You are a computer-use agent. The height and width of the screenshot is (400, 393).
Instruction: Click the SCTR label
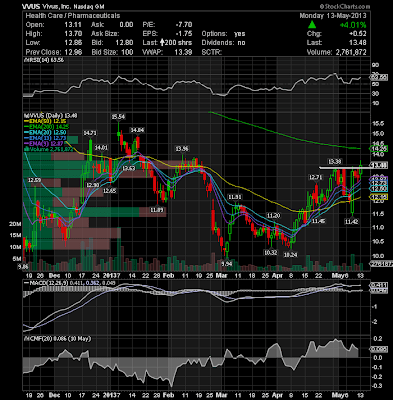(x=212, y=52)
